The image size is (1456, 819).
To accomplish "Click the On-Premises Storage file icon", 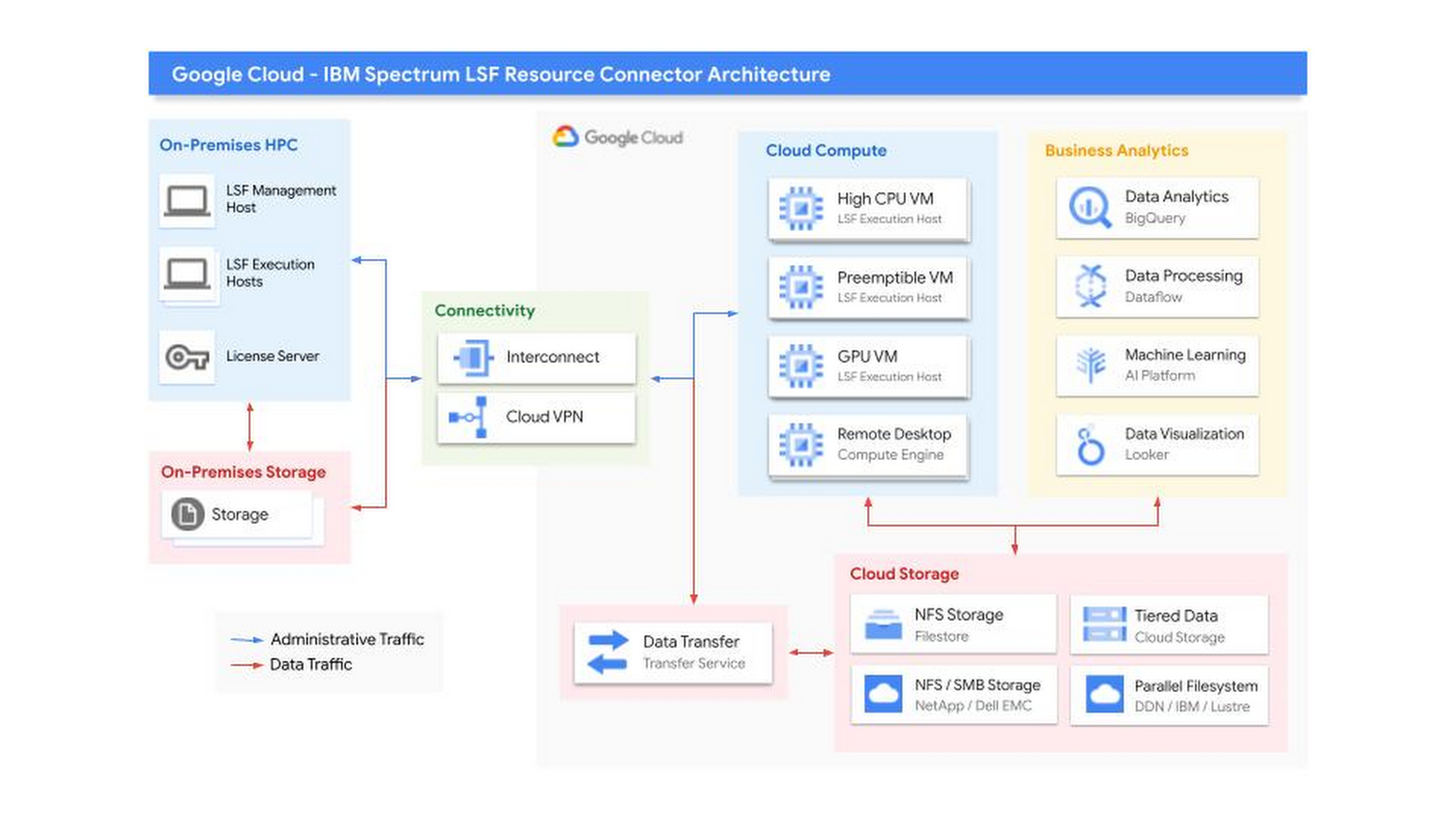I will pos(189,514).
